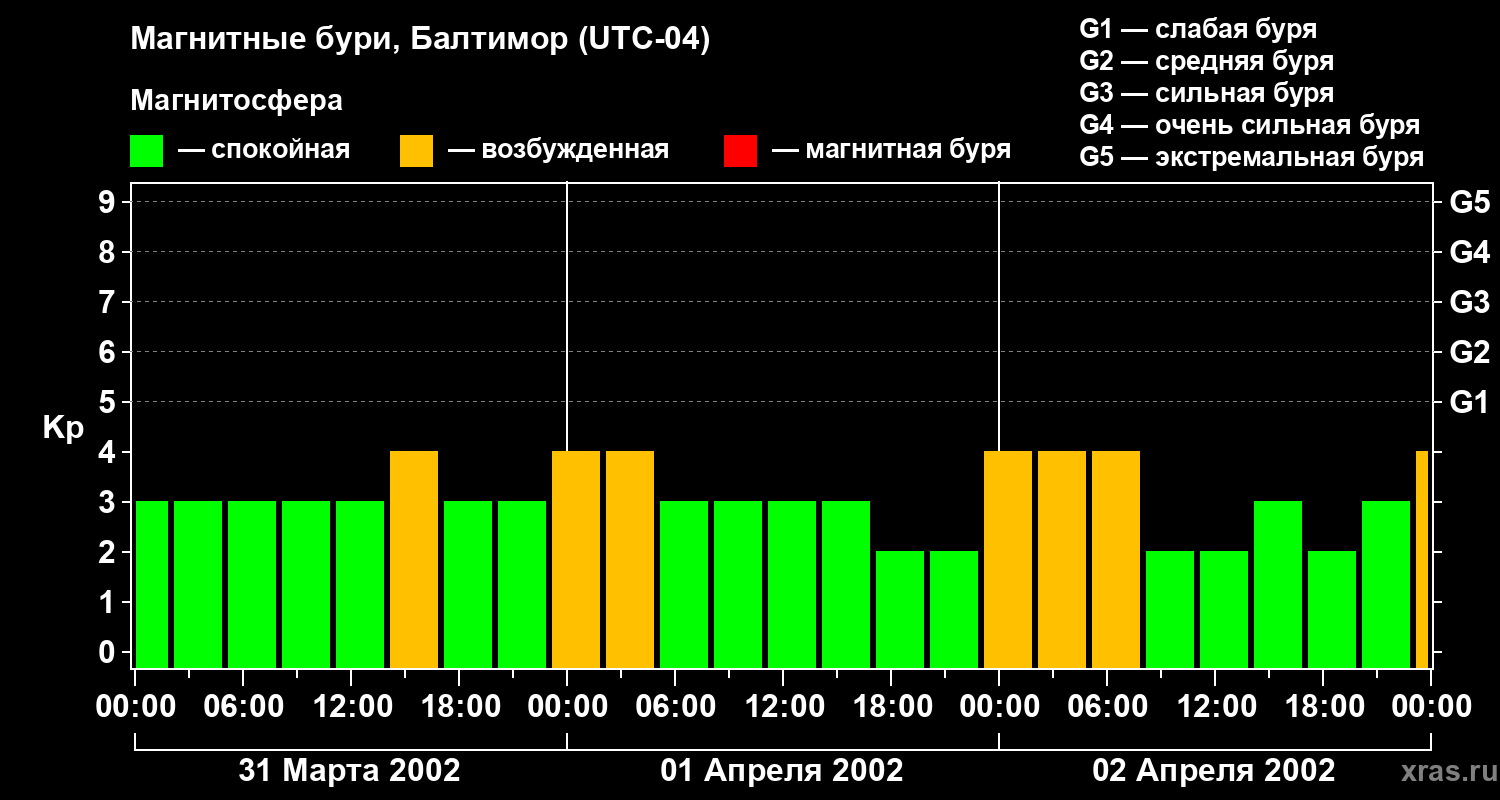Image resolution: width=1500 pixels, height=800 pixels.
Task: Click the 'G2' label on the right axis
Action: click(x=1469, y=352)
